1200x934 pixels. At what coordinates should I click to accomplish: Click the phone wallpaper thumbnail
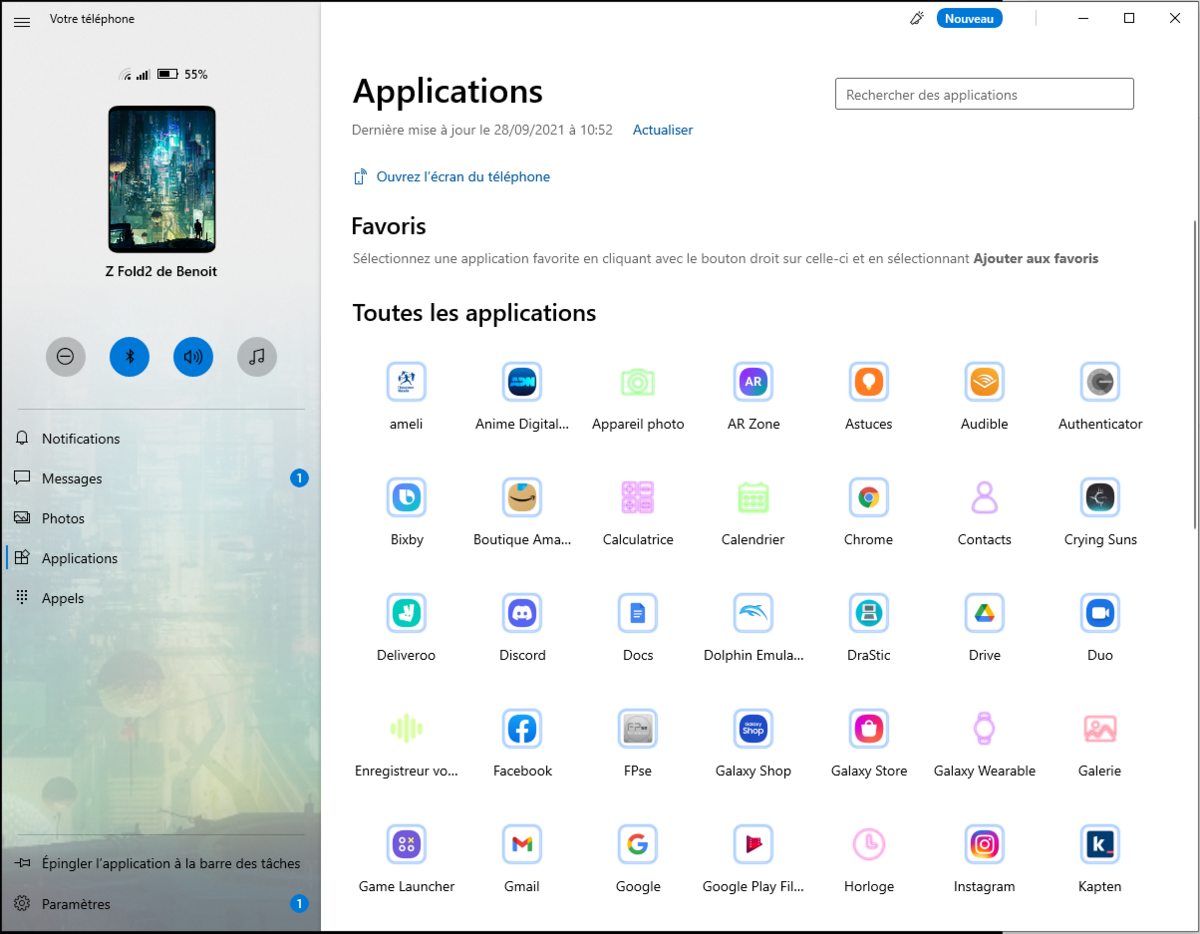162,179
